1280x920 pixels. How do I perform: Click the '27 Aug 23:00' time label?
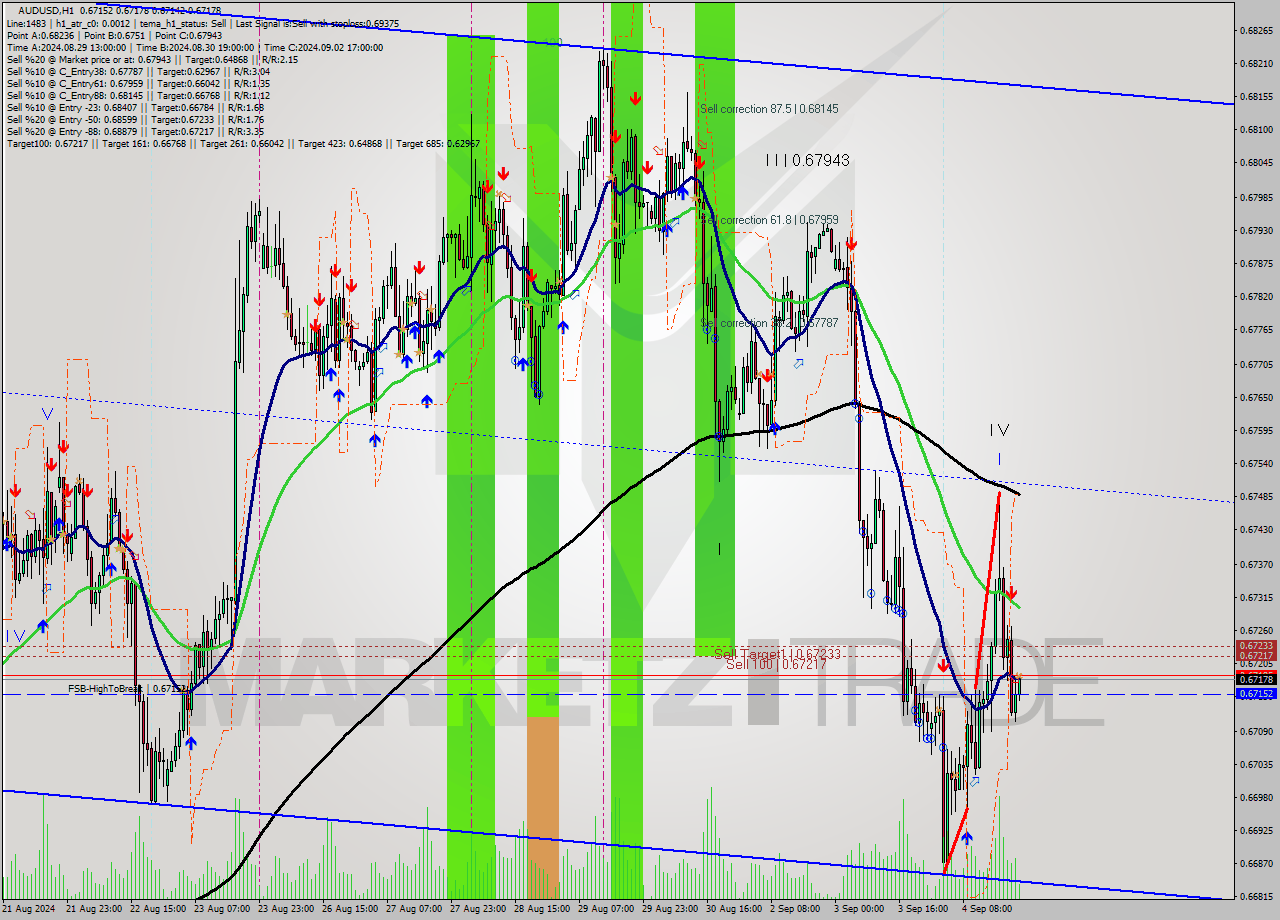click(478, 909)
